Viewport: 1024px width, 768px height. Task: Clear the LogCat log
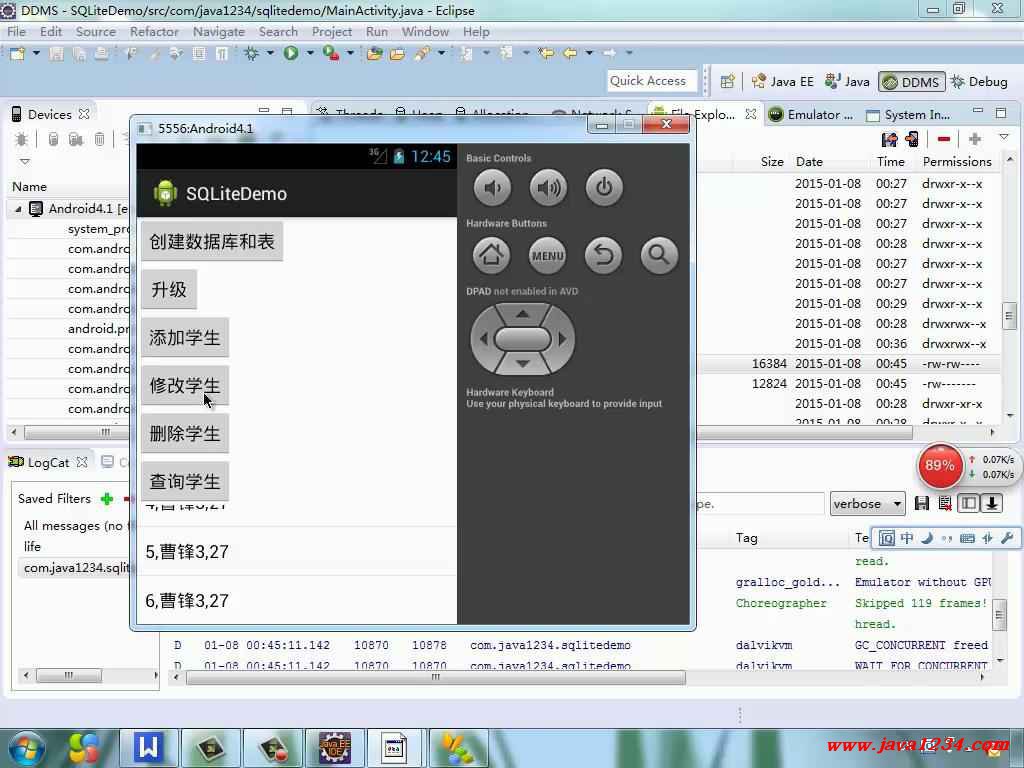(x=944, y=504)
